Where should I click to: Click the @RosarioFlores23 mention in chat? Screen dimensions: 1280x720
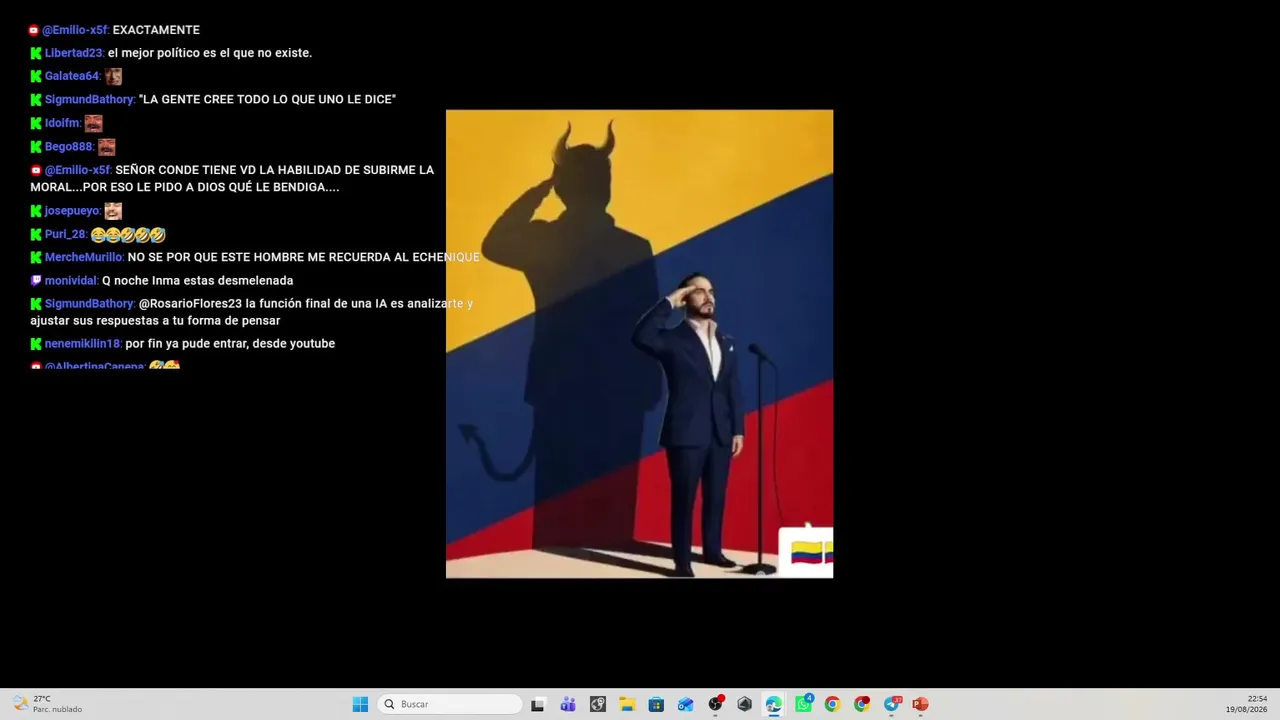click(190, 303)
